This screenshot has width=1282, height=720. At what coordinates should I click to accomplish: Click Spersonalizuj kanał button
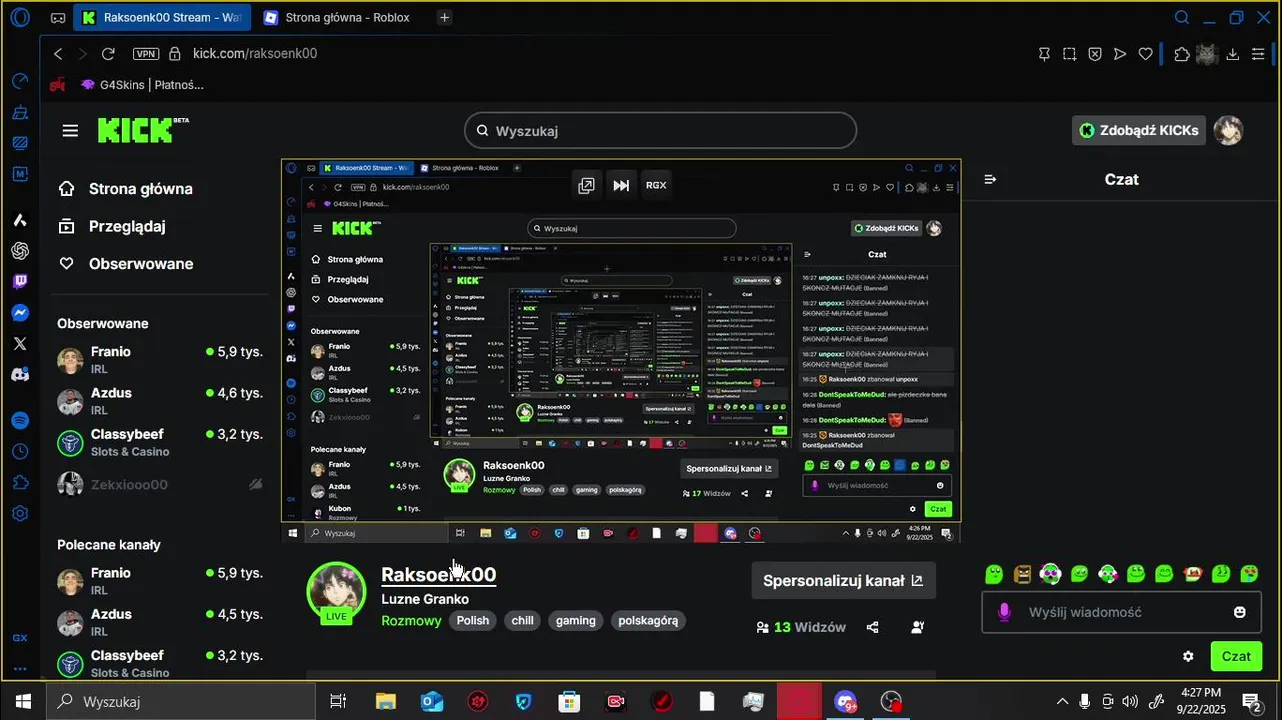843,580
